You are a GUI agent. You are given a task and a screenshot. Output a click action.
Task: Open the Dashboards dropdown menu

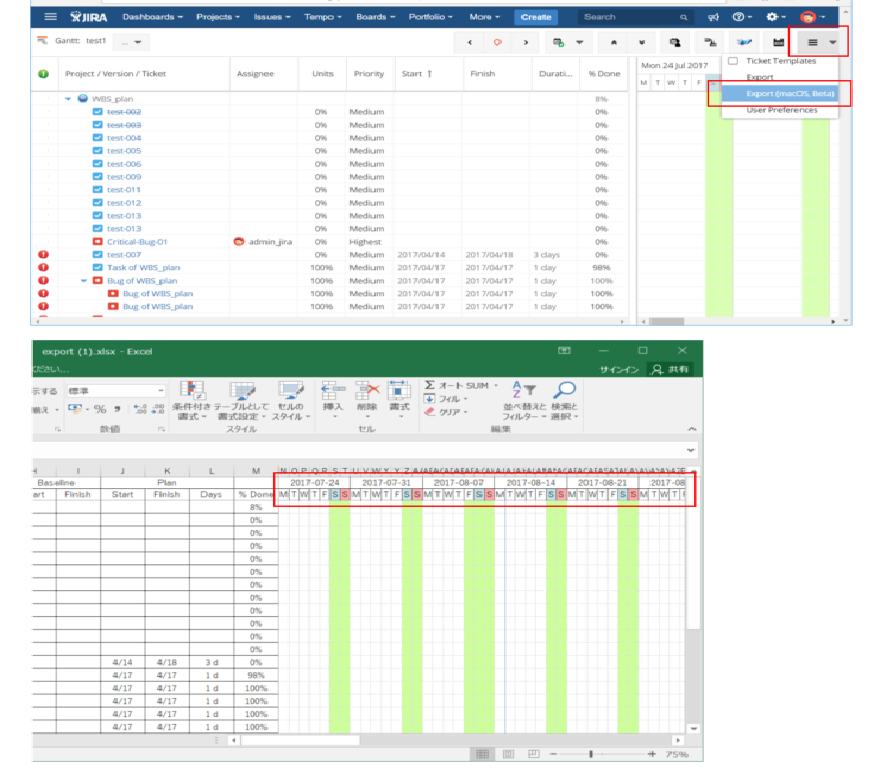point(153,17)
